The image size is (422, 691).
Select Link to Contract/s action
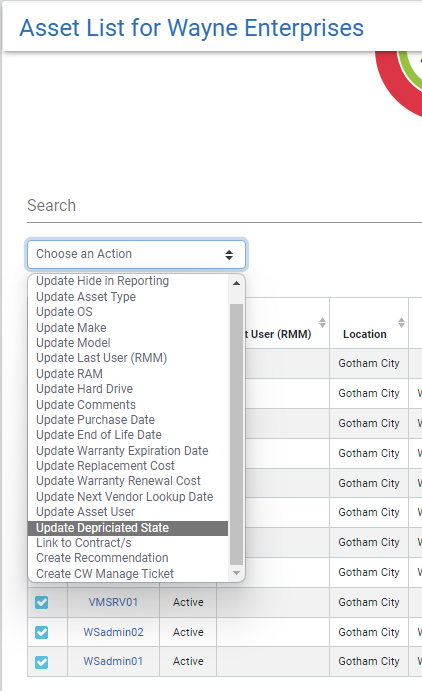(128, 543)
